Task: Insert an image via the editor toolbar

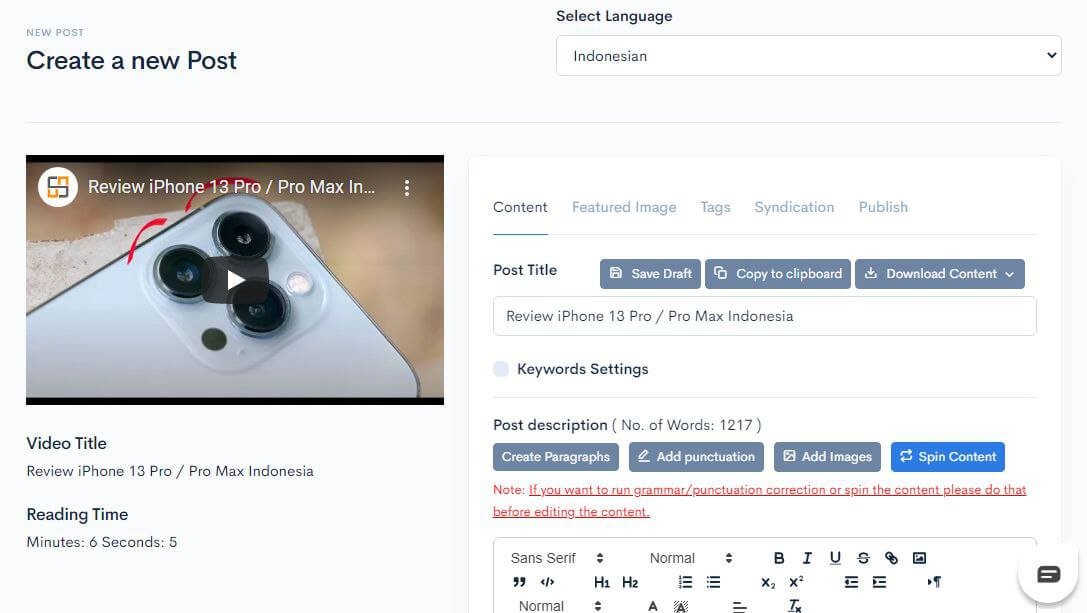Action: [x=919, y=558]
